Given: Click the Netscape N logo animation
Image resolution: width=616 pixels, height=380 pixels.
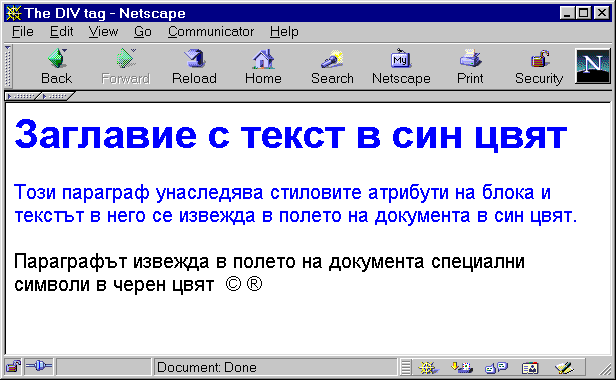Looking at the screenshot, I should point(592,66).
